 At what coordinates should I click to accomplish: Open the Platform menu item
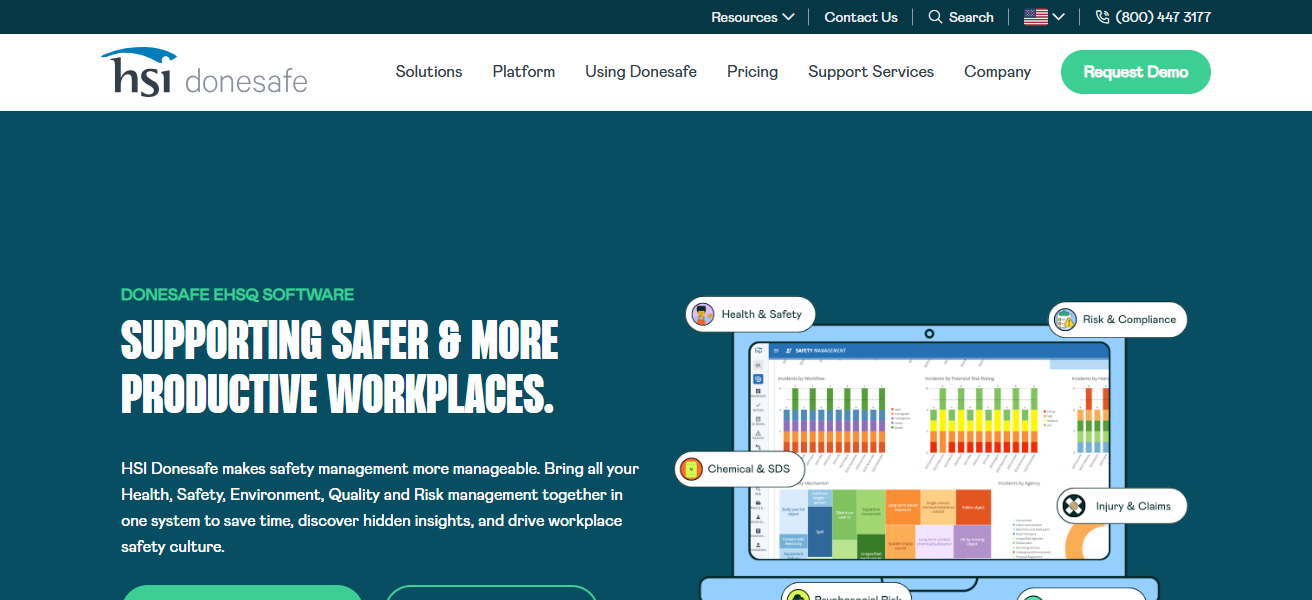(523, 72)
